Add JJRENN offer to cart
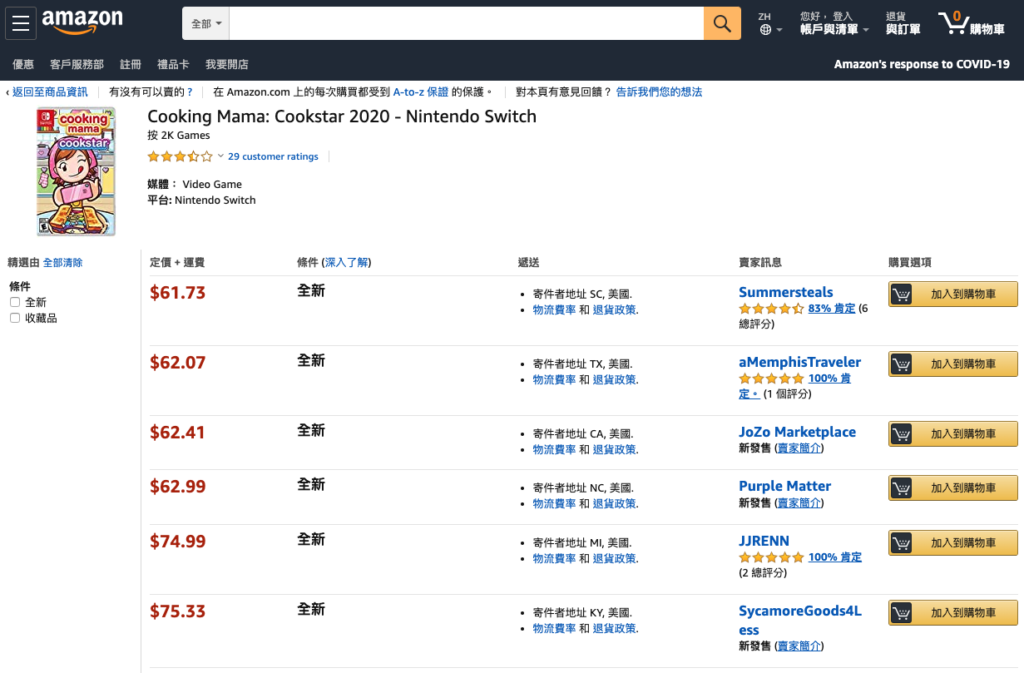The width and height of the screenshot is (1024, 673). click(x=952, y=542)
